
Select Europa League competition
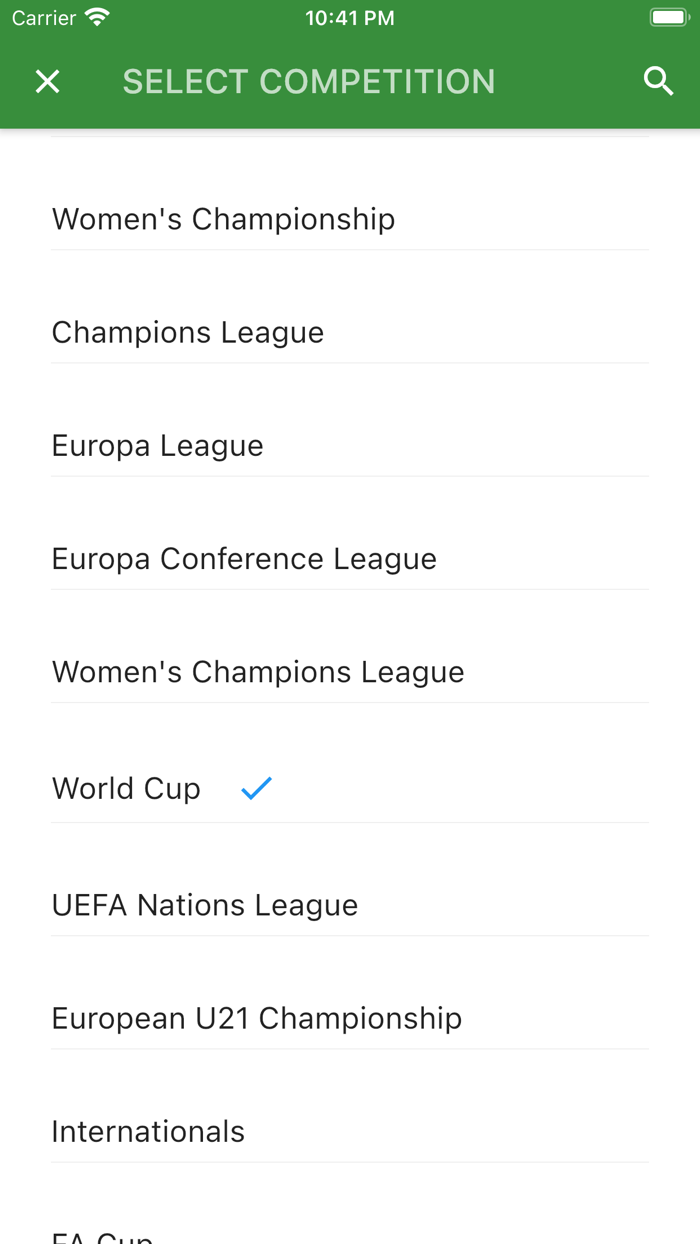(x=158, y=445)
